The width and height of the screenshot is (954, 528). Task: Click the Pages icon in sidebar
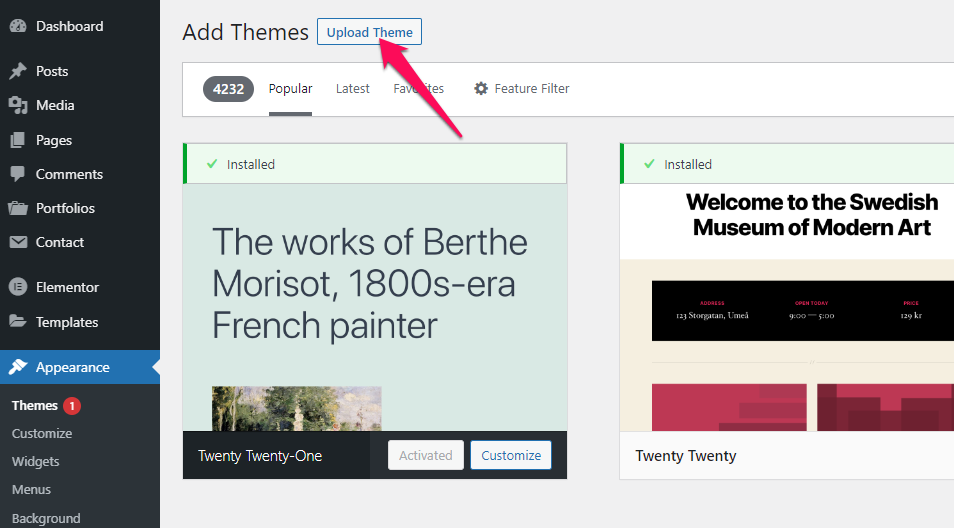click(18, 140)
